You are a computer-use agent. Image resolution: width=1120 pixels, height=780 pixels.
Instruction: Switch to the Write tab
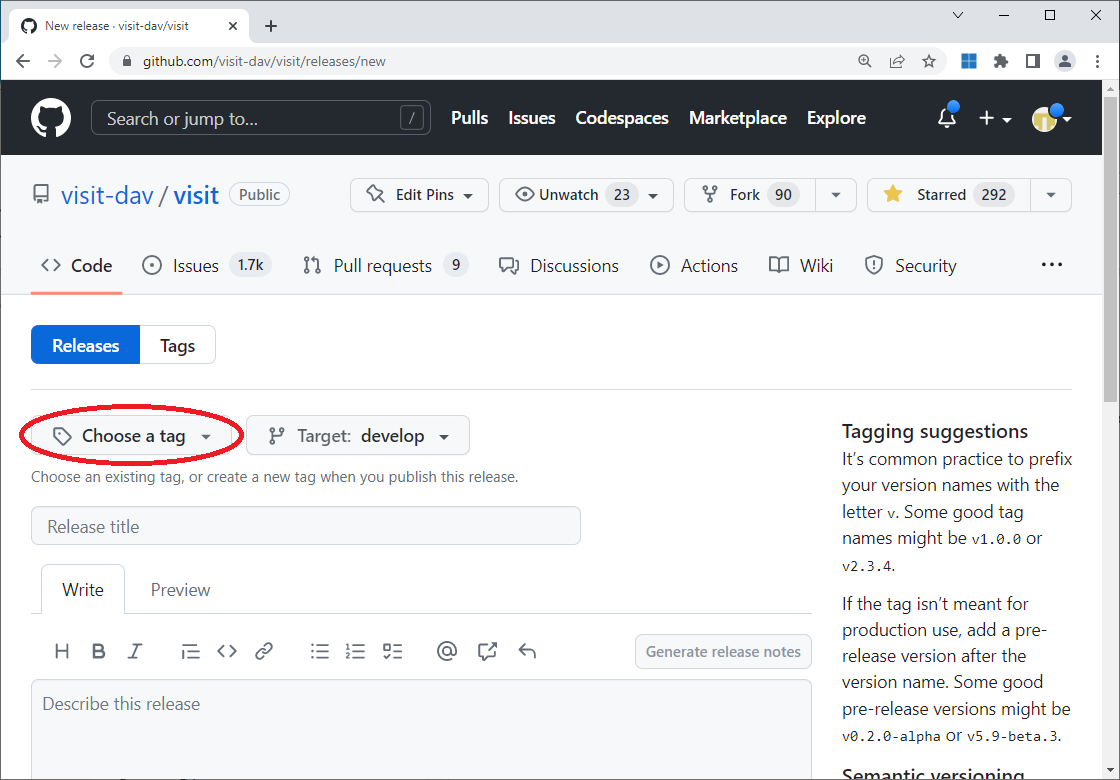coord(83,589)
